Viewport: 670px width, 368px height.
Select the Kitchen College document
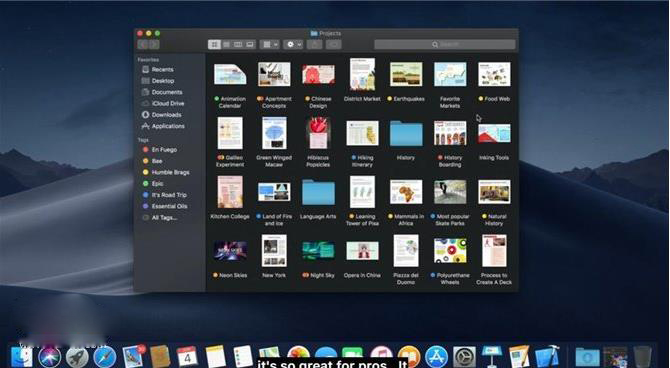[230, 192]
